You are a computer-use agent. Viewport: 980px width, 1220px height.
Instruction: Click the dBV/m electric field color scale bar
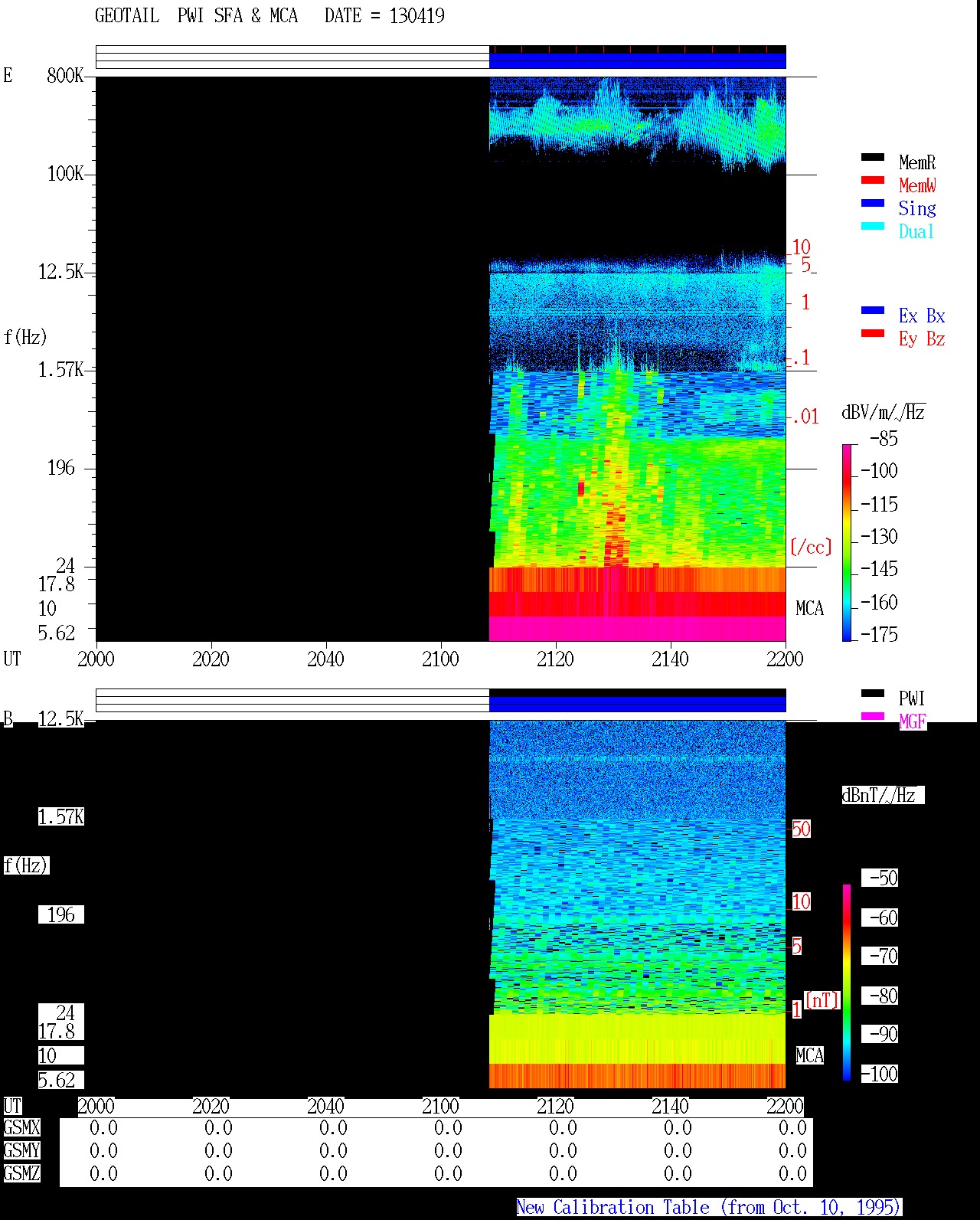[x=847, y=542]
